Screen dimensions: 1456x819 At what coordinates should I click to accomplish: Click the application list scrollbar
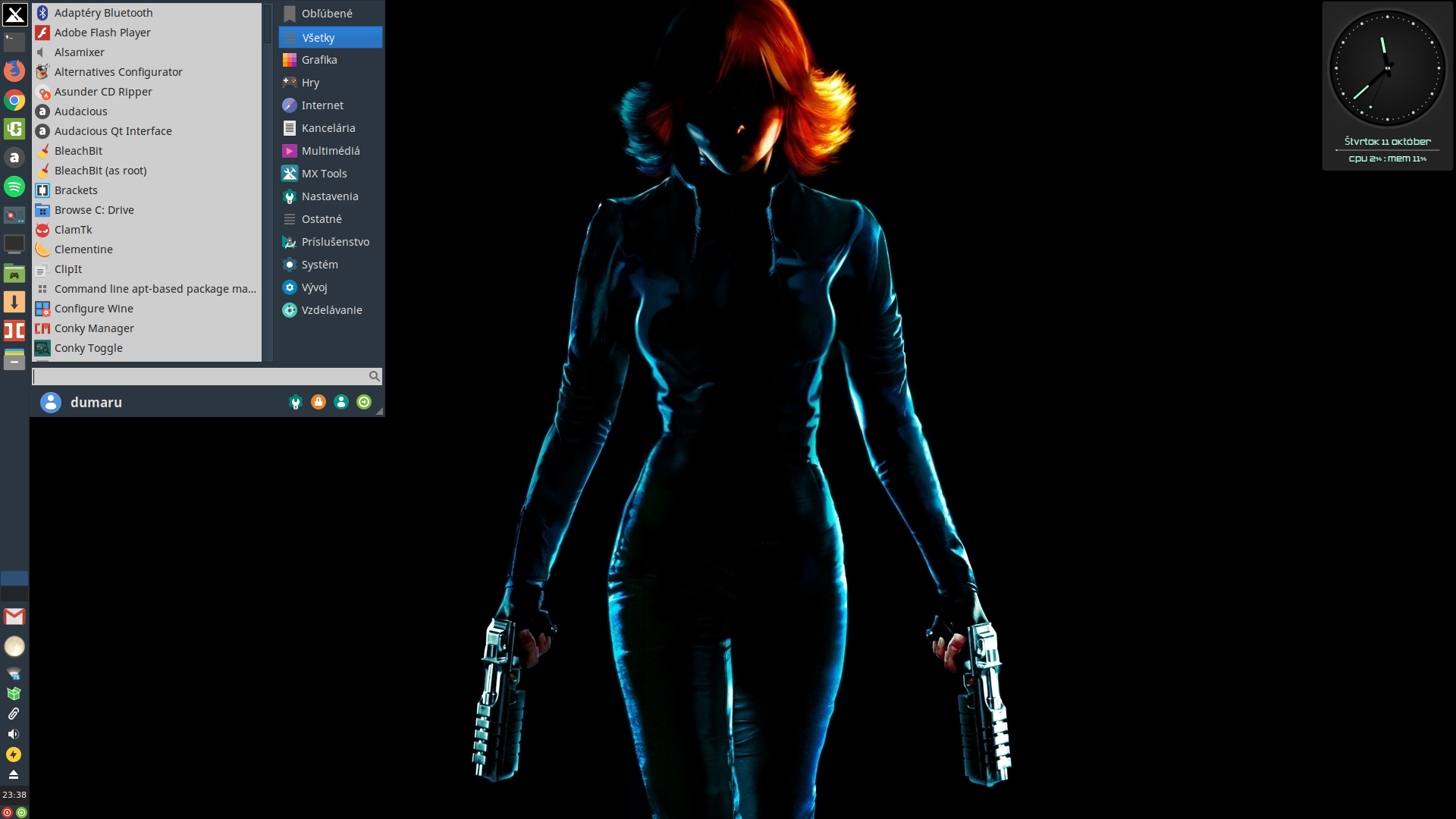pyautogui.click(x=268, y=23)
